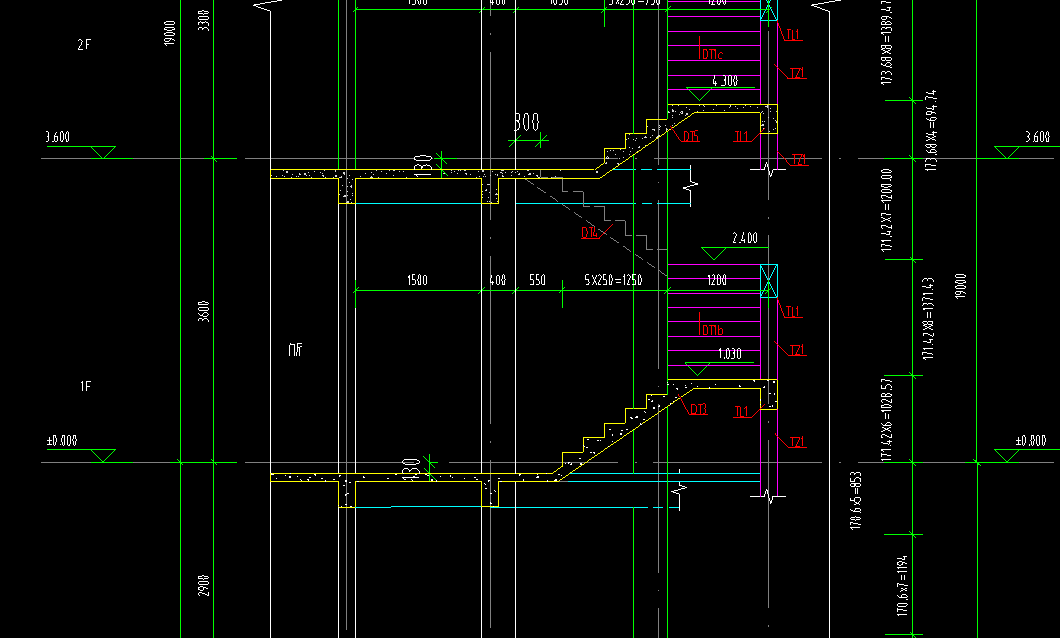Click the green elevation triangle under 4.300
The width and height of the screenshot is (1060, 638).
698,94
